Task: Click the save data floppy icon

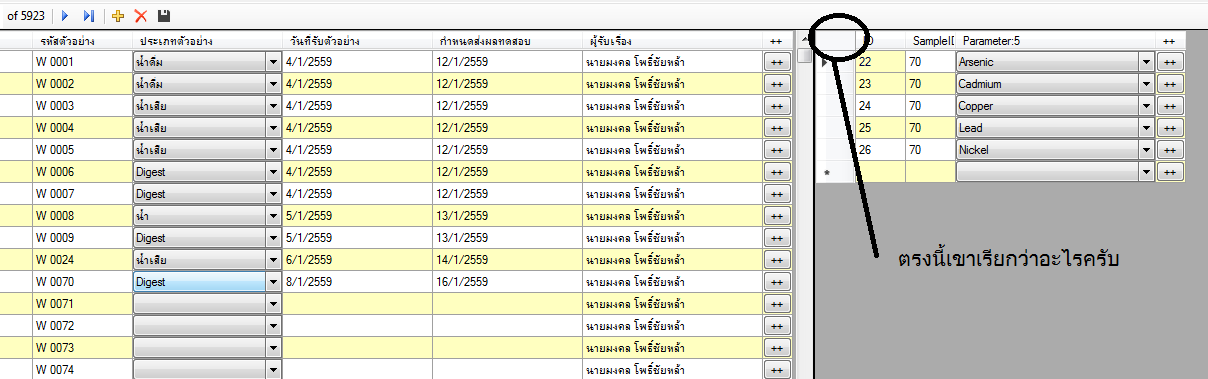Action: point(164,16)
